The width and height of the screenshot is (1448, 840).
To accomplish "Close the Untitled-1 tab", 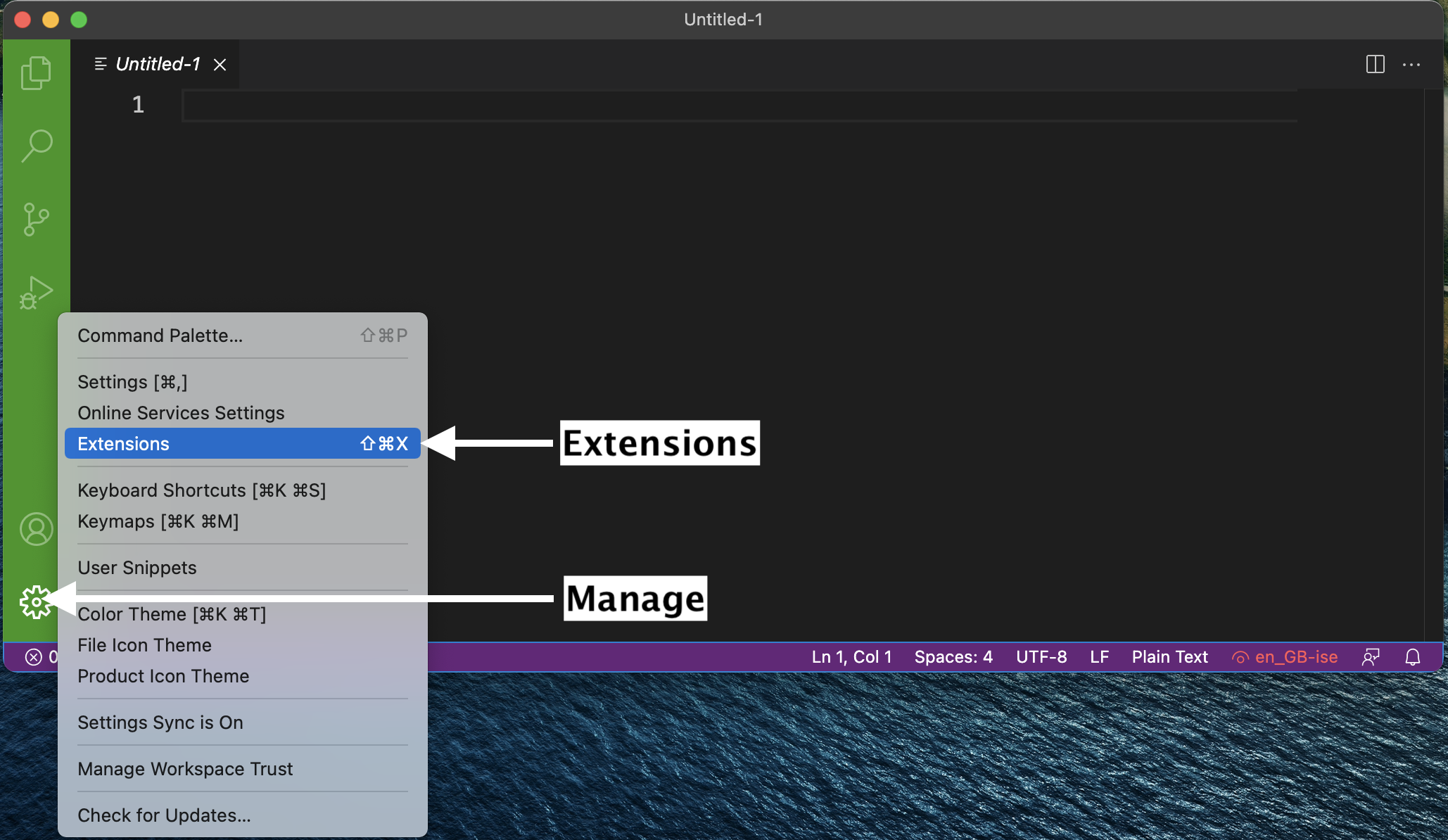I will coord(220,65).
